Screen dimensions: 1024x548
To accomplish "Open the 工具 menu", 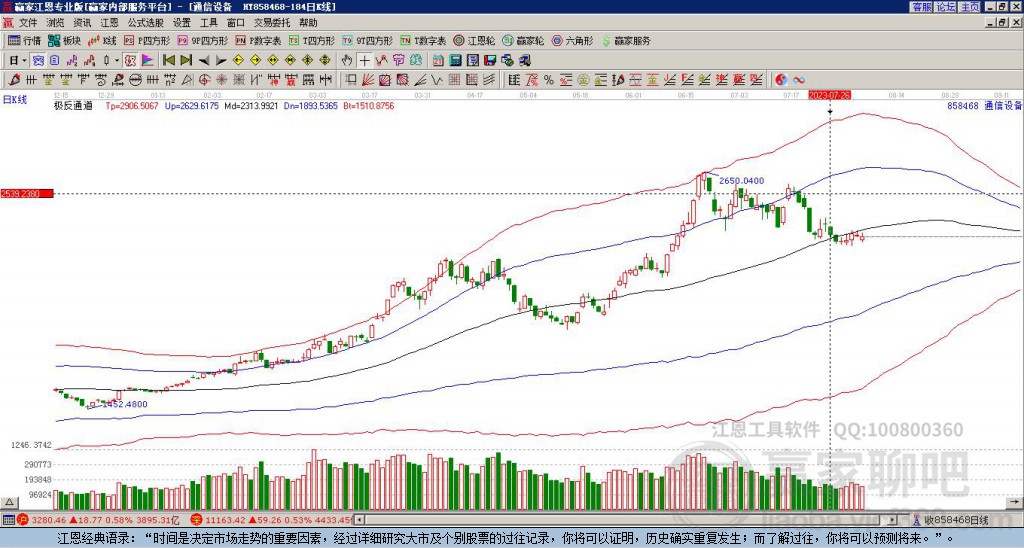I will pyautogui.click(x=208, y=23).
